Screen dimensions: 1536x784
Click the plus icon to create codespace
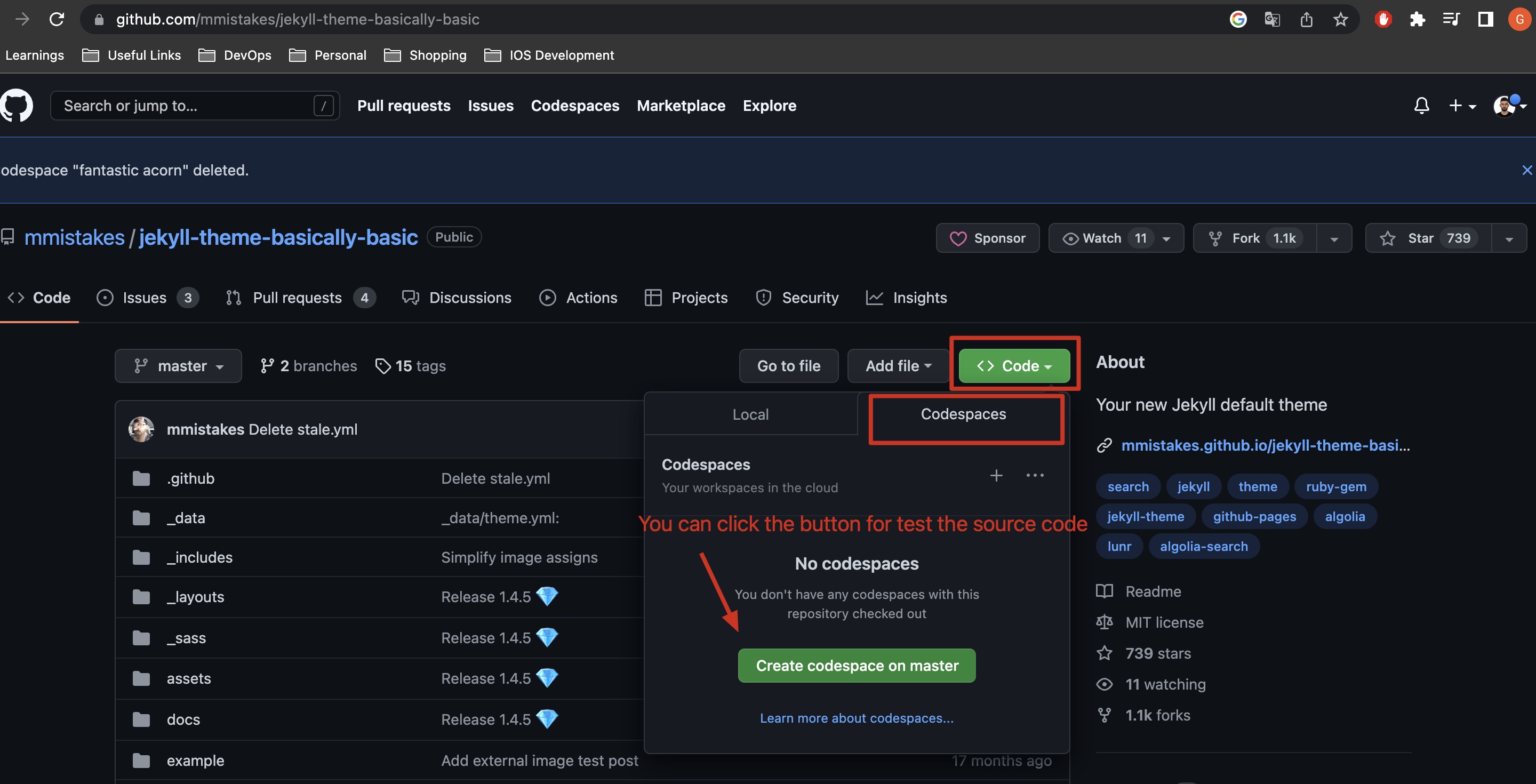pyautogui.click(x=996, y=475)
